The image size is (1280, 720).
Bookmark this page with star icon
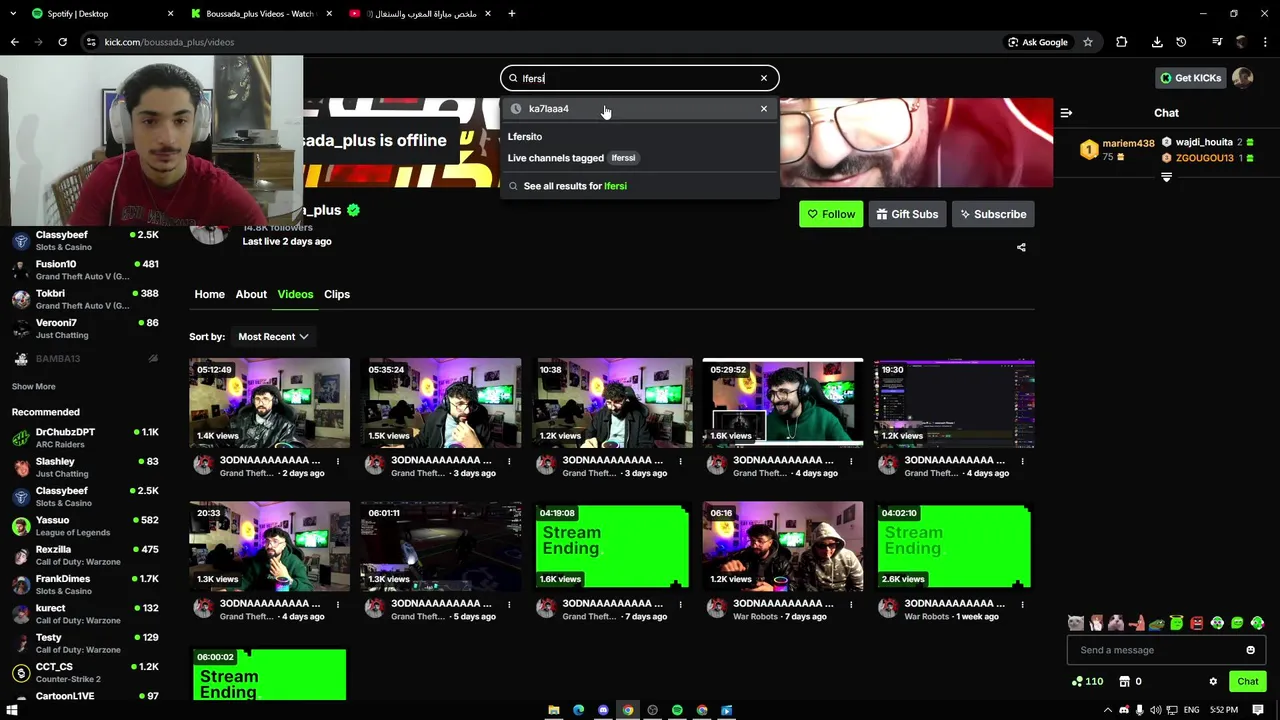point(1088,42)
